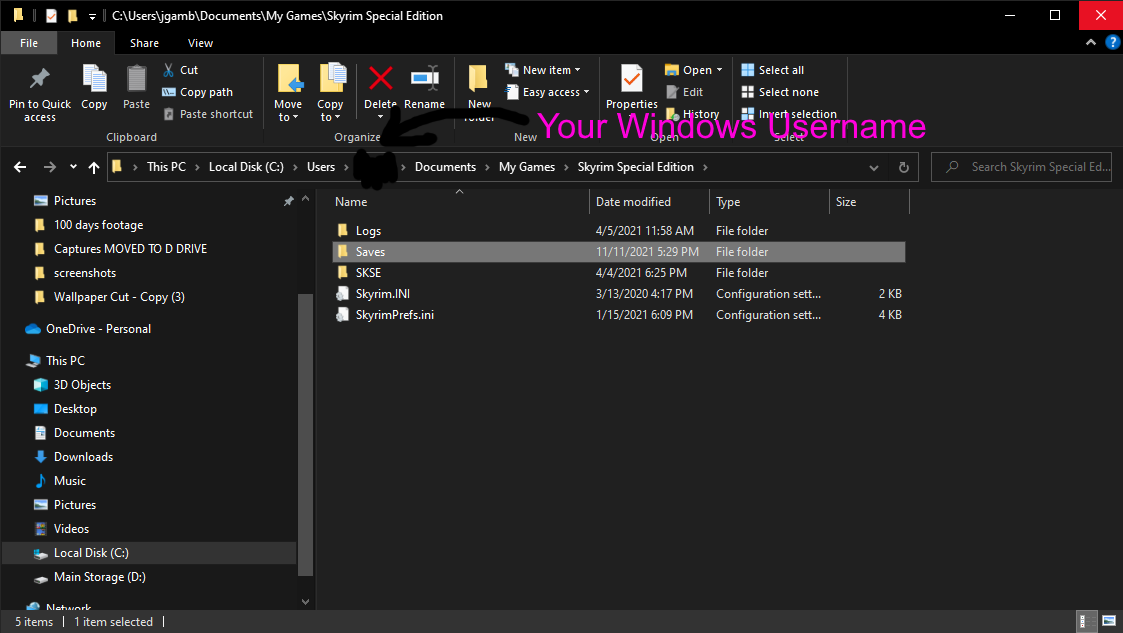Select This PC in navigation pane
1123x633 pixels.
(x=65, y=361)
